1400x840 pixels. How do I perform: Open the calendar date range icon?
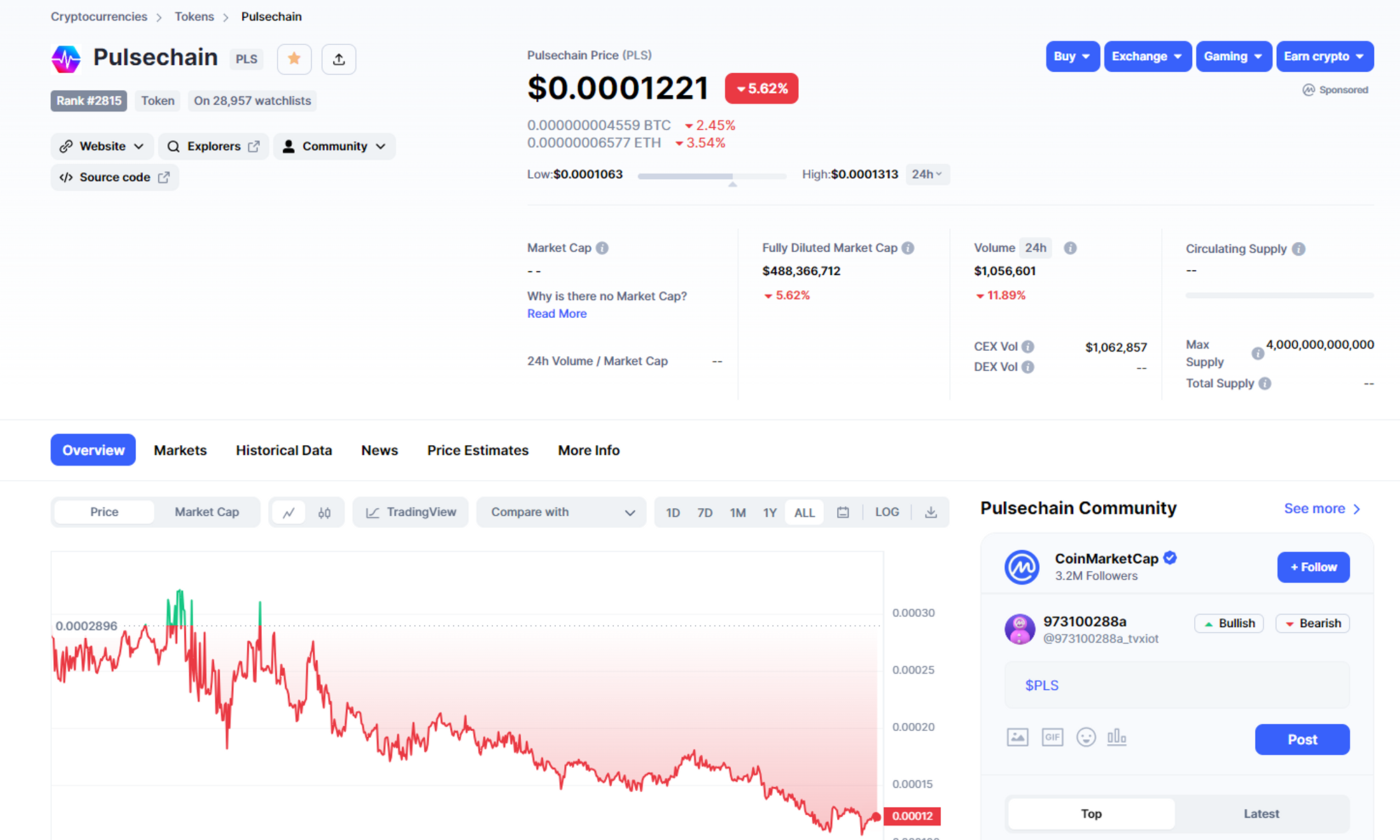[843, 512]
